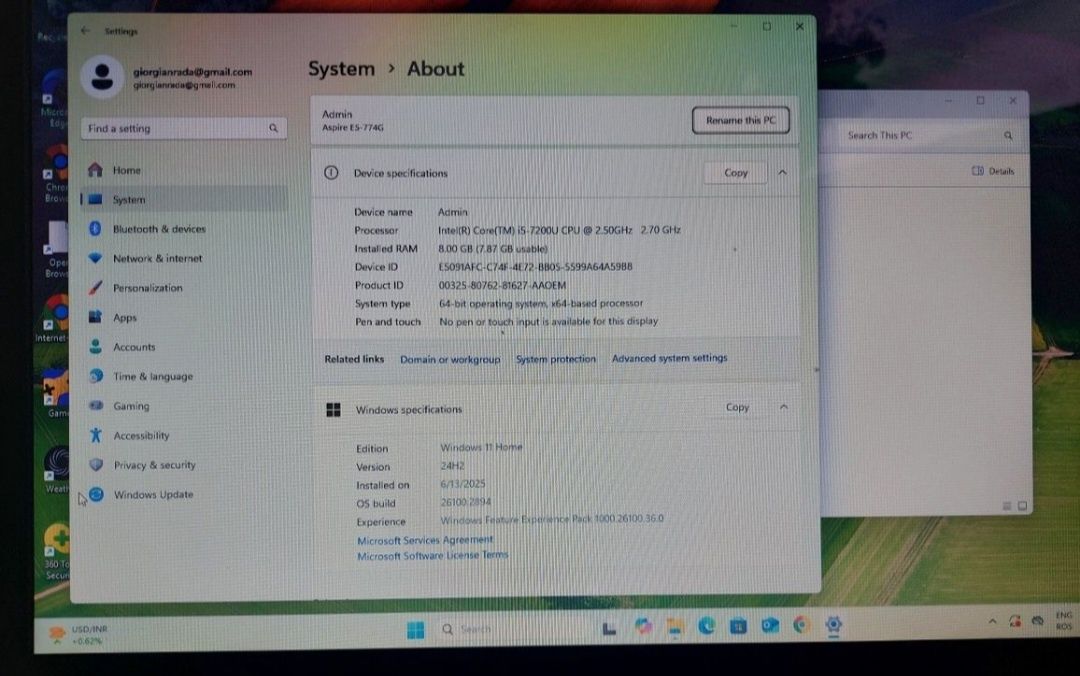1080x676 pixels.
Task: Click the Edition value Windows 11 Home
Action: (x=481, y=447)
